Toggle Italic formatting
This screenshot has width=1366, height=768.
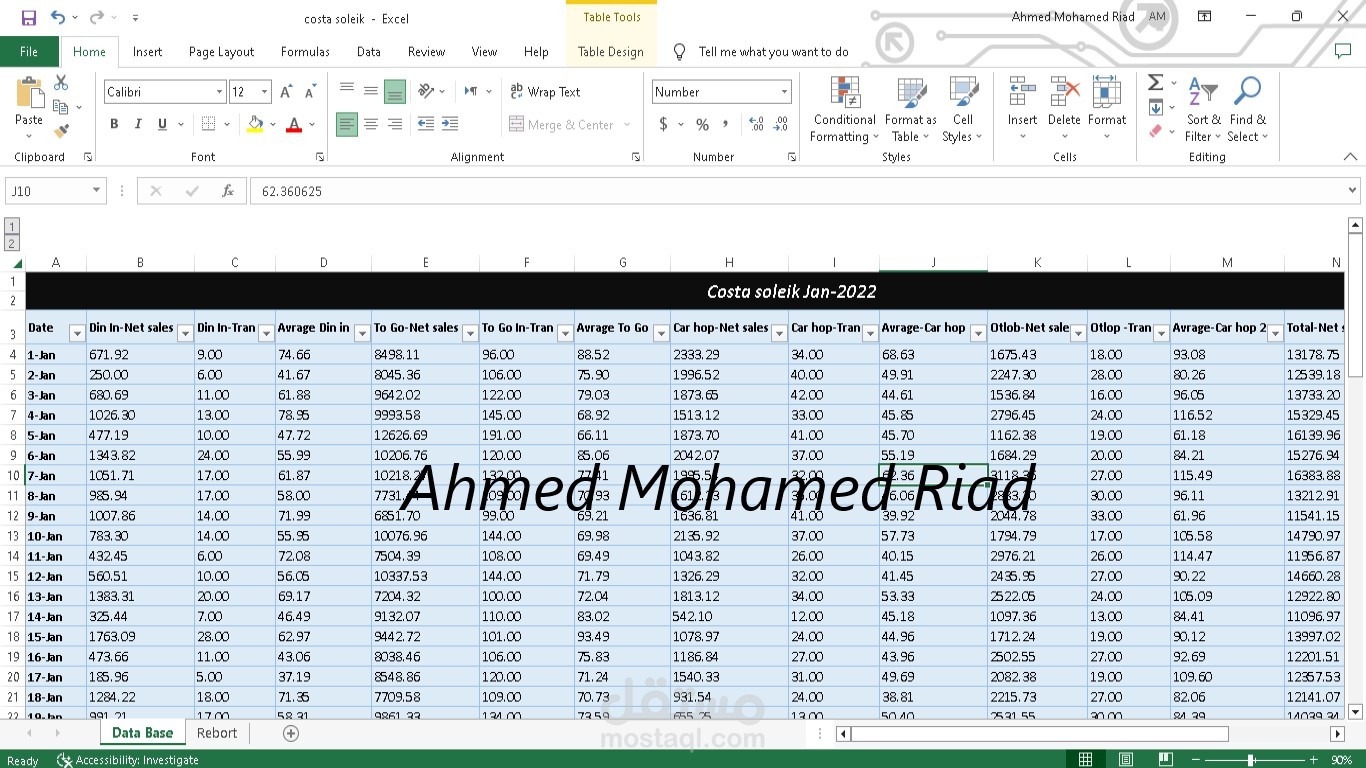pyautogui.click(x=138, y=124)
